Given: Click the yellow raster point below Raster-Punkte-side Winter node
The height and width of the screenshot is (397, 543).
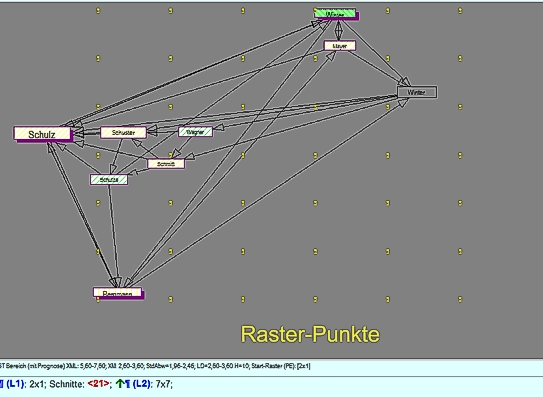Looking at the screenshot, I should [388, 107].
